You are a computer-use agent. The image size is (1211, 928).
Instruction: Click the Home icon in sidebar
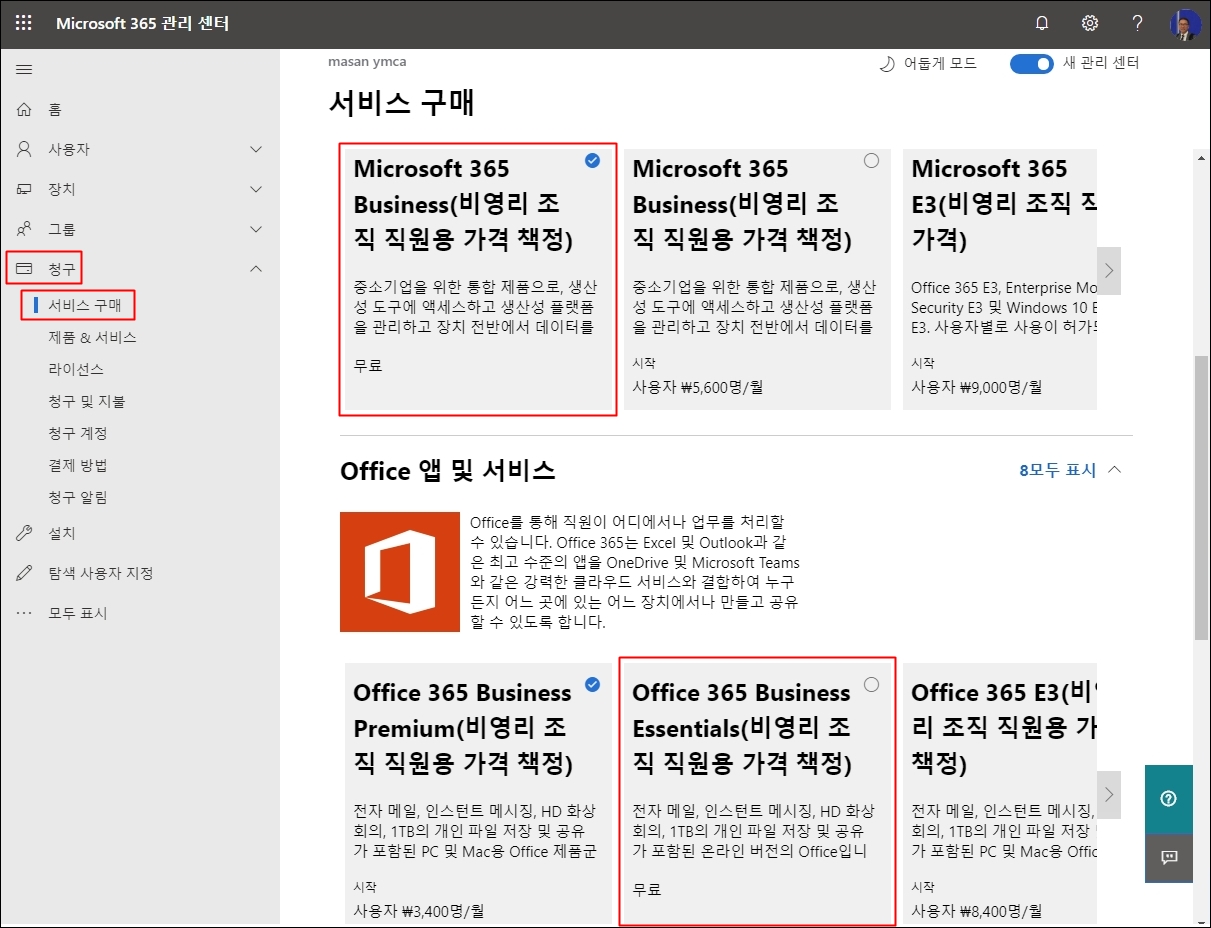point(24,109)
